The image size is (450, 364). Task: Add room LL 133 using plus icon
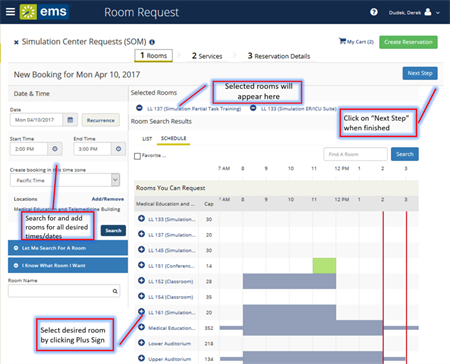(141, 218)
